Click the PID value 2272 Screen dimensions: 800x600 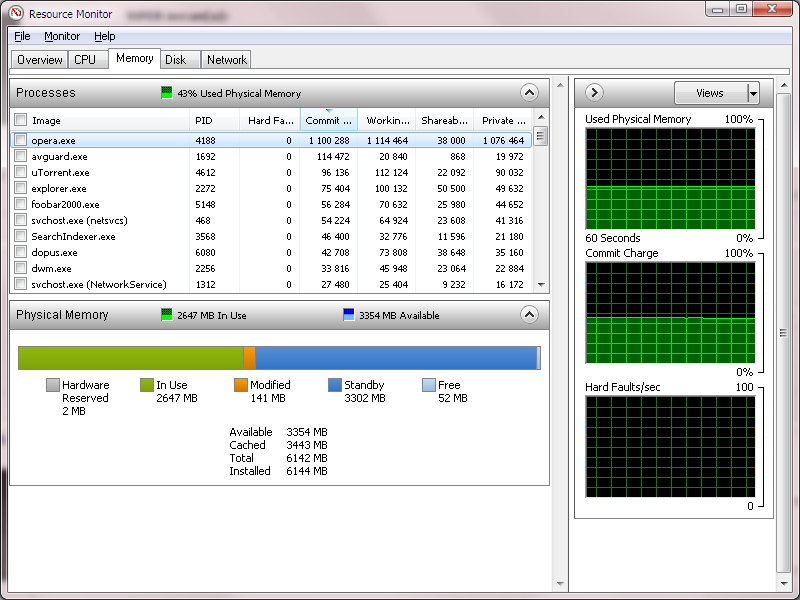(205, 188)
